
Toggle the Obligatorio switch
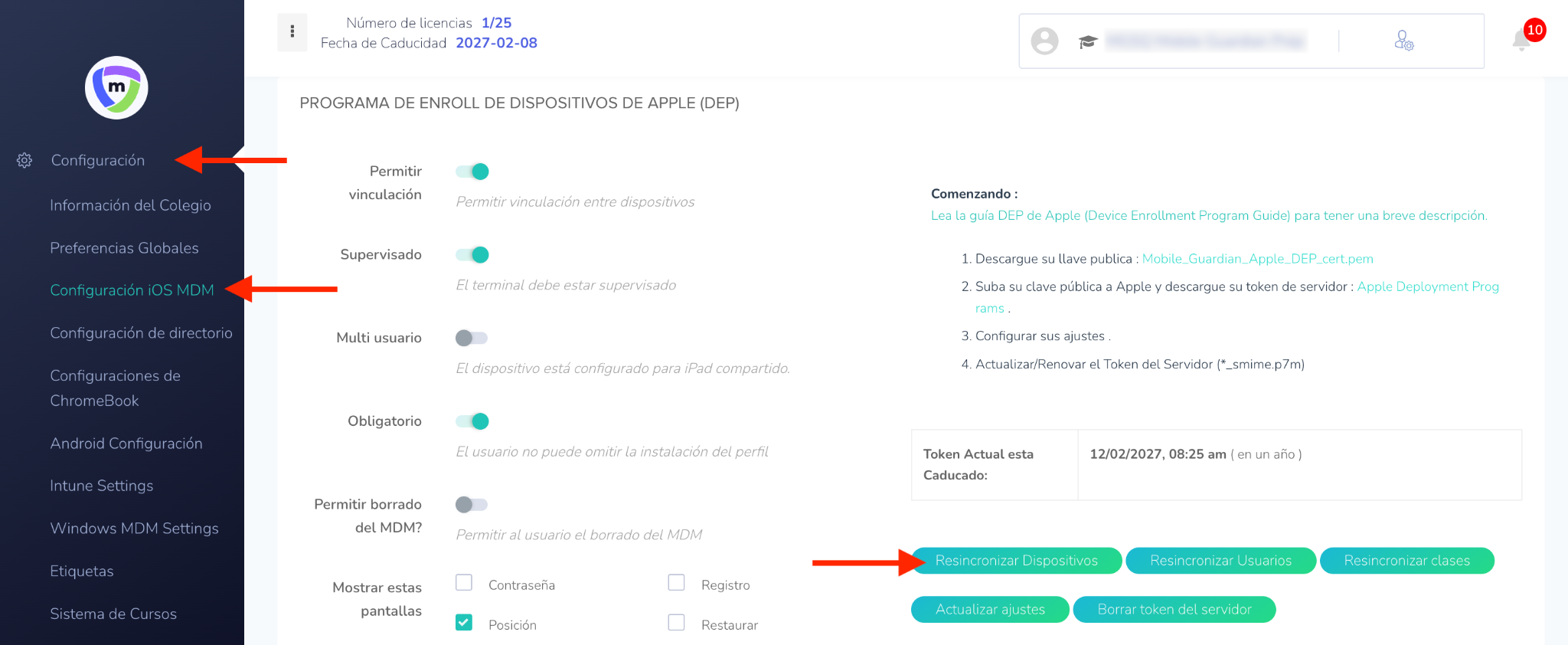click(472, 421)
